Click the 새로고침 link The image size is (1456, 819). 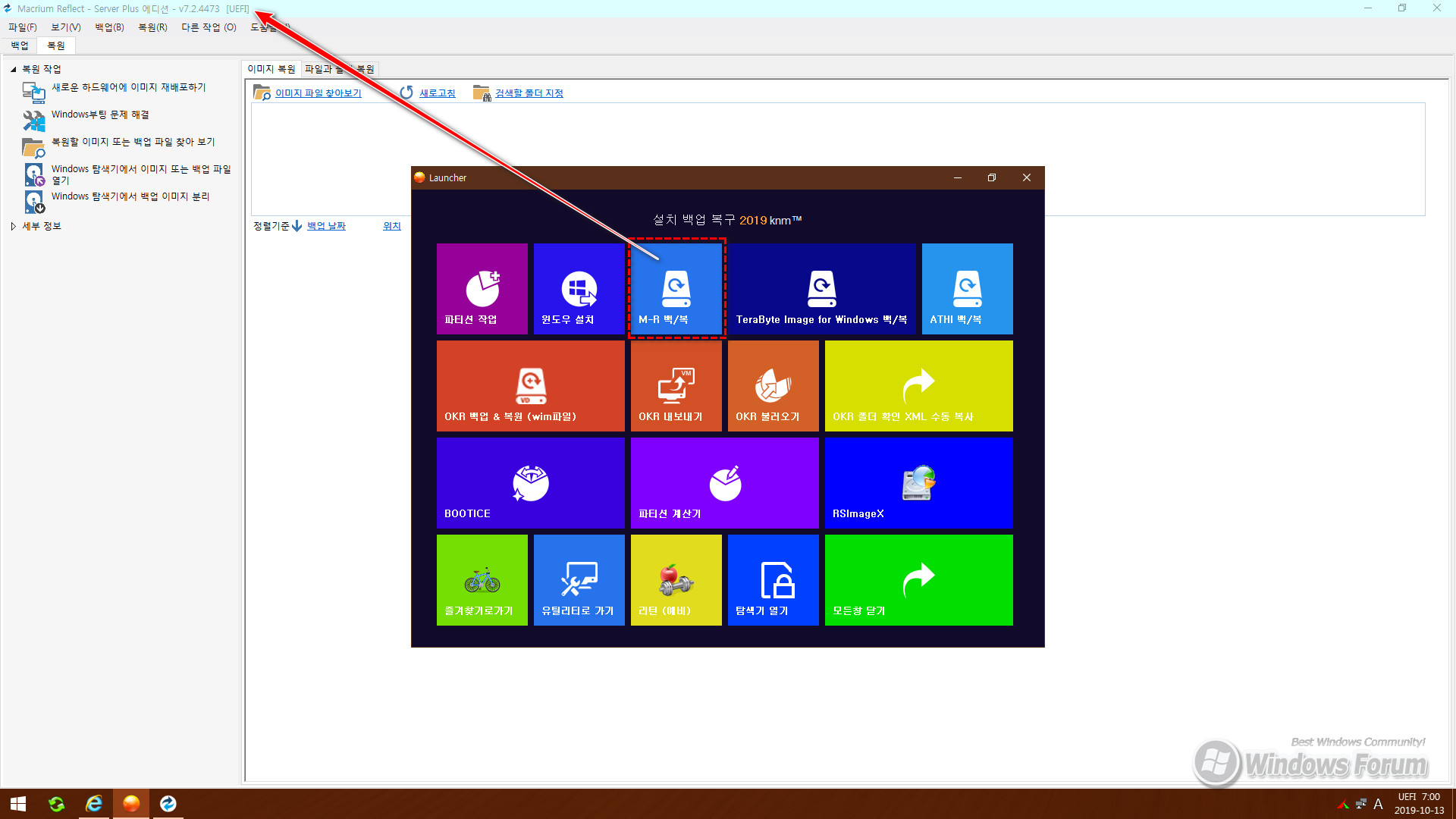pyautogui.click(x=438, y=93)
